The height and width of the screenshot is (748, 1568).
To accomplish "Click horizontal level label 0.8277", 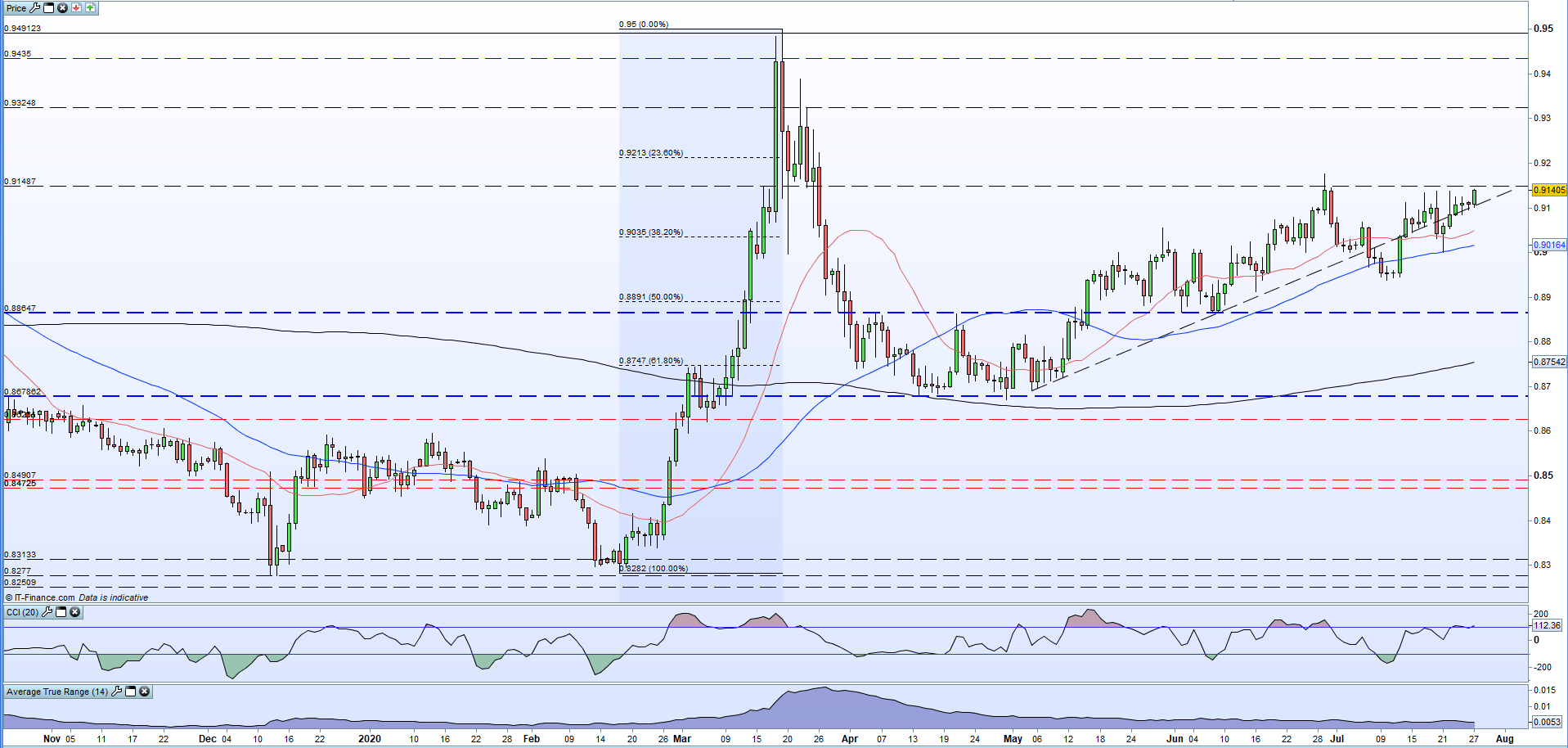I will click(x=18, y=571).
